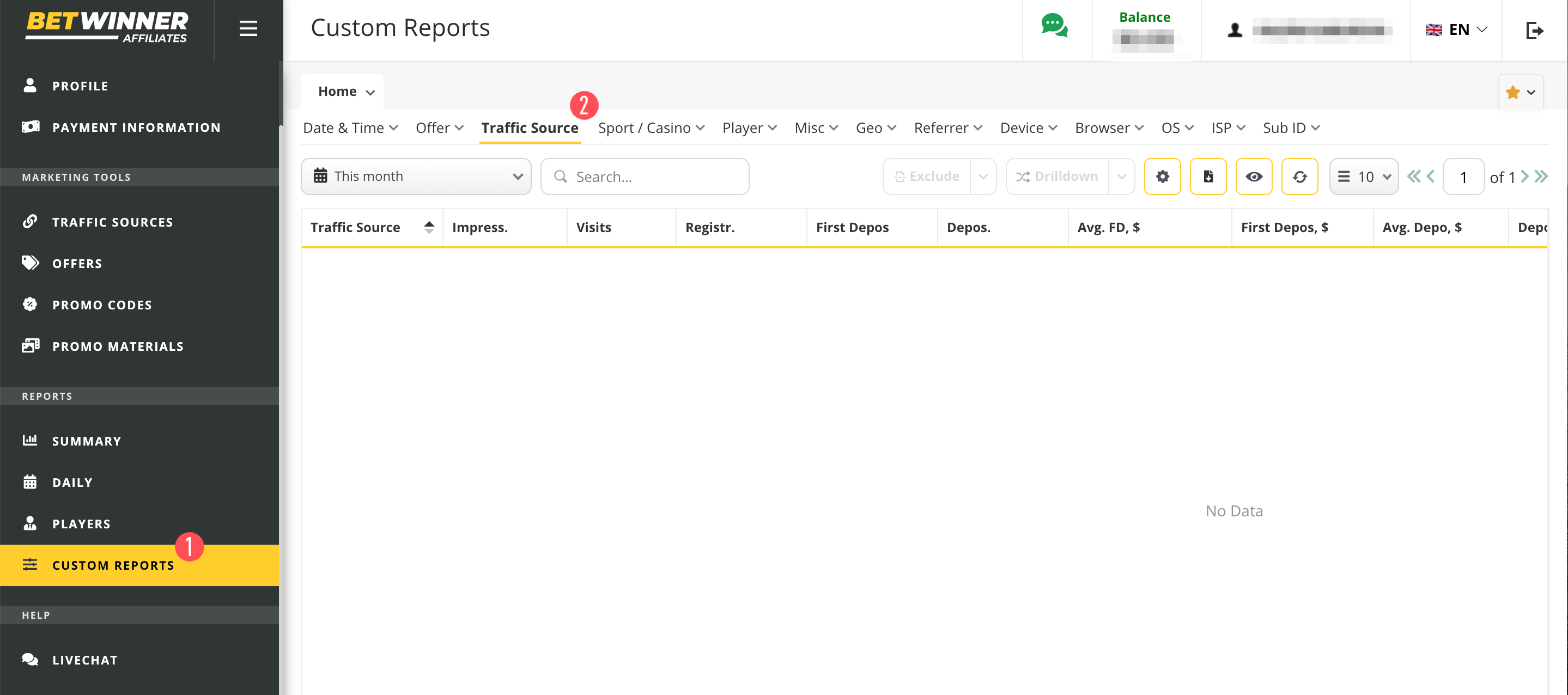1568x695 pixels.
Task: Open the favorites star dropdown
Action: [x=1520, y=93]
